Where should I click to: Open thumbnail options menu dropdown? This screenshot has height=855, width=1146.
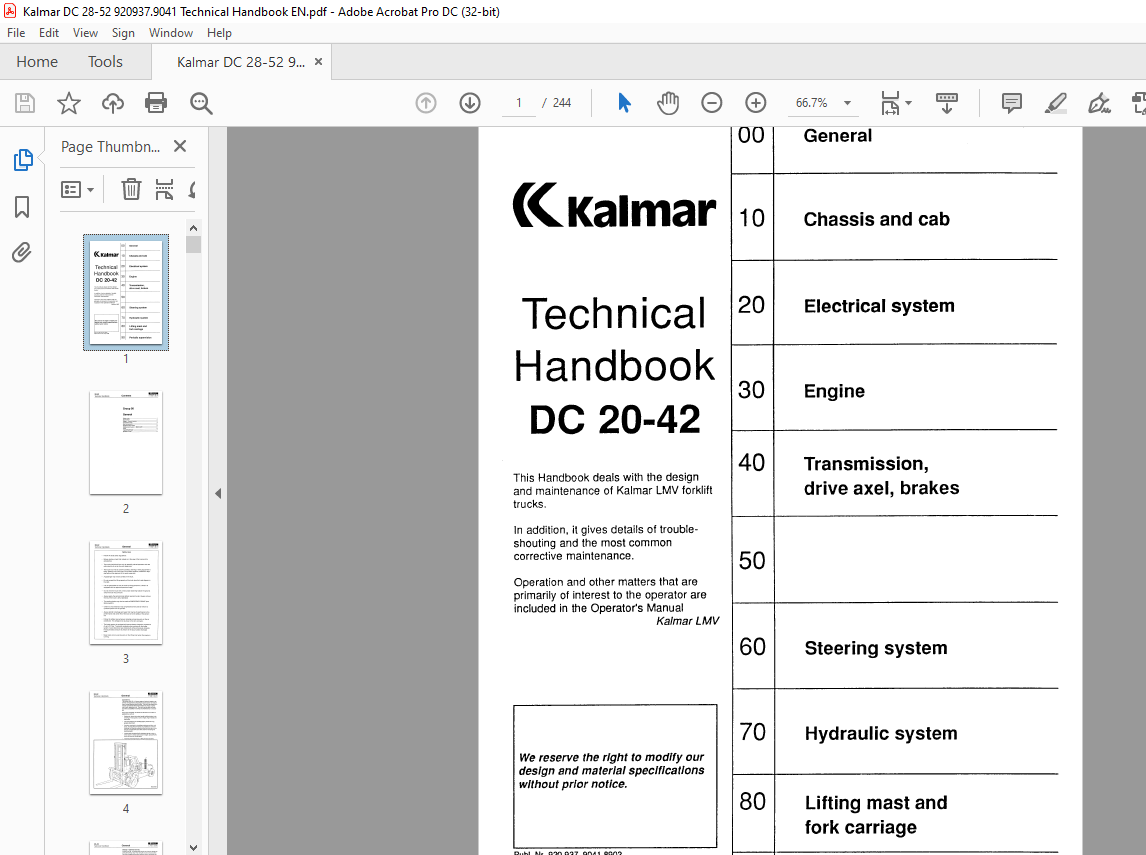point(77,190)
